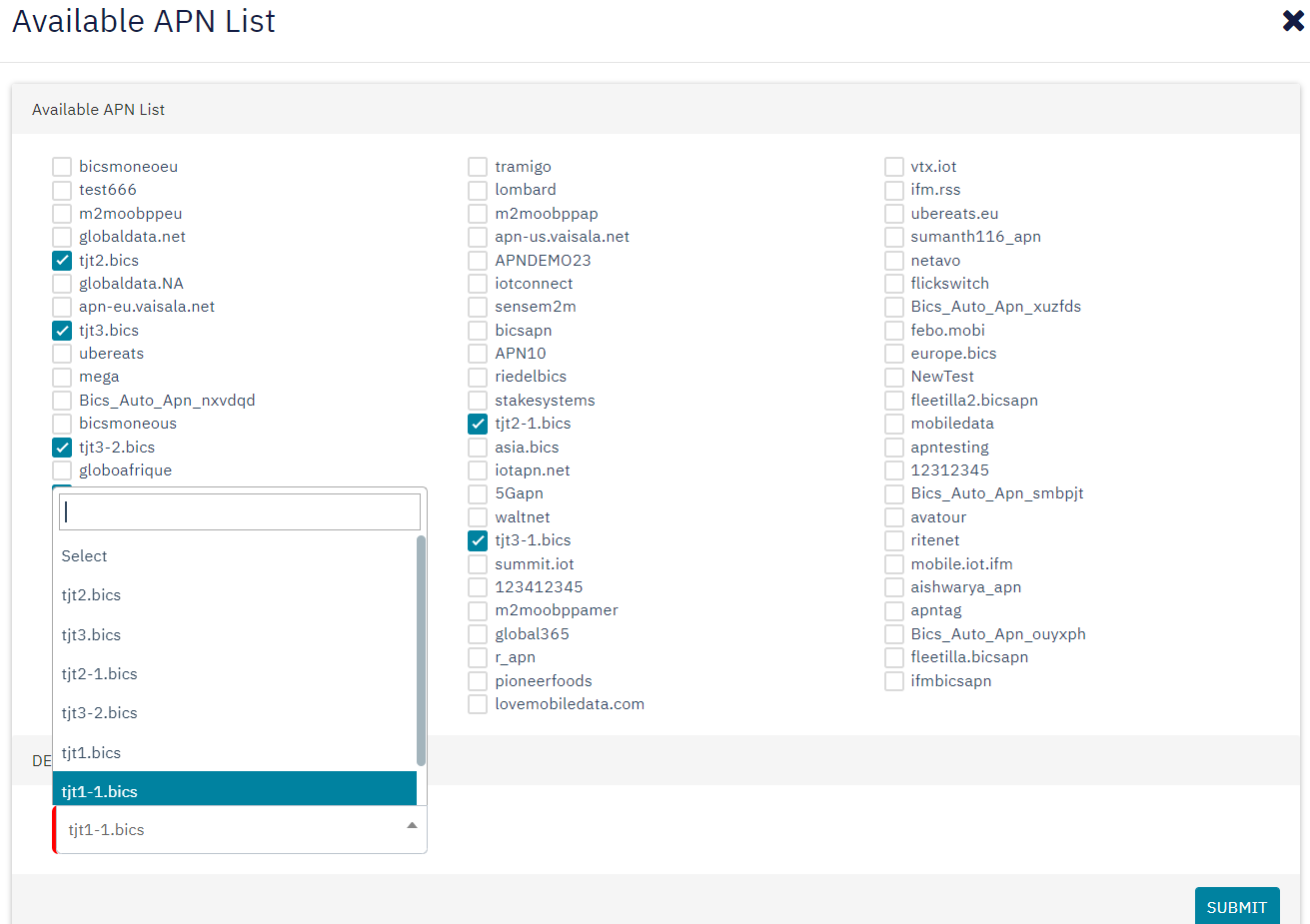1310x924 pixels.
Task: Enable APNDEMO23
Action: click(x=477, y=260)
